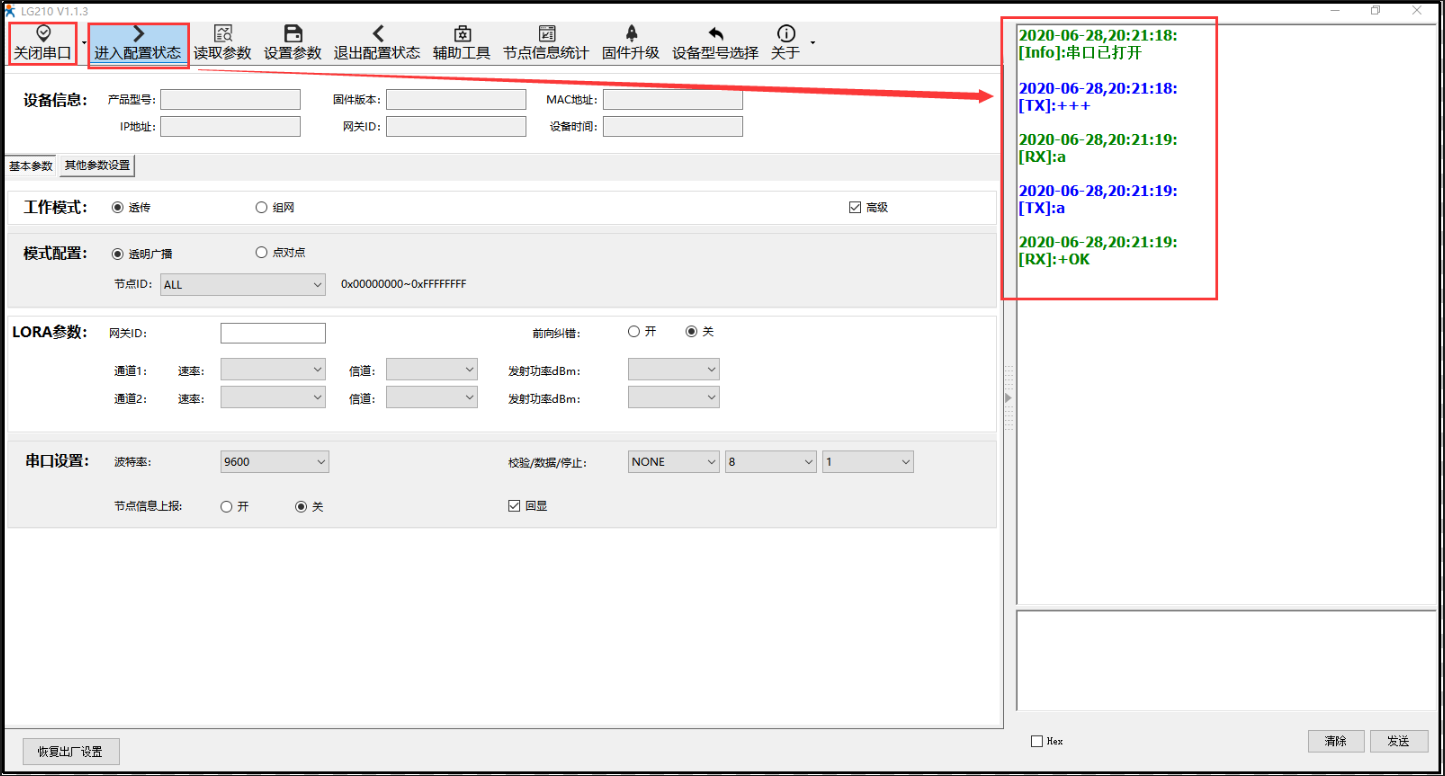The image size is (1445, 776).
Task: Open the parity dropdown showing NONE
Action: 673,462
